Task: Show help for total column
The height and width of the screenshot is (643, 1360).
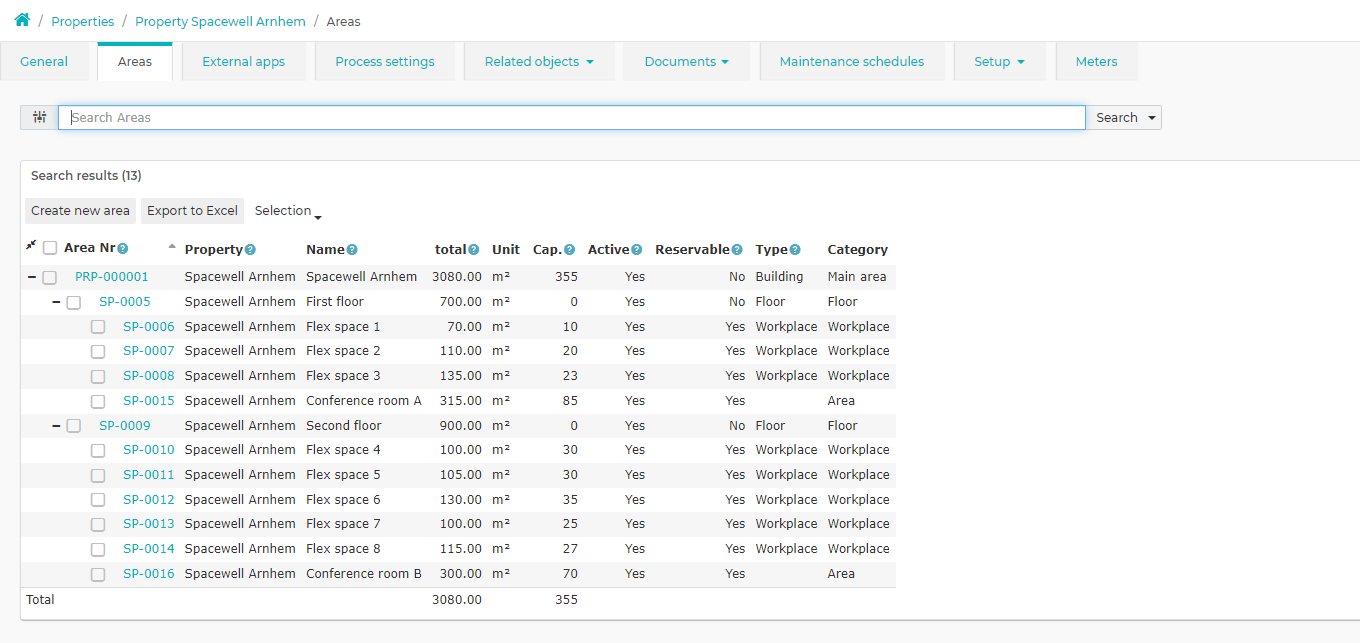Action: pyautogui.click(x=474, y=250)
